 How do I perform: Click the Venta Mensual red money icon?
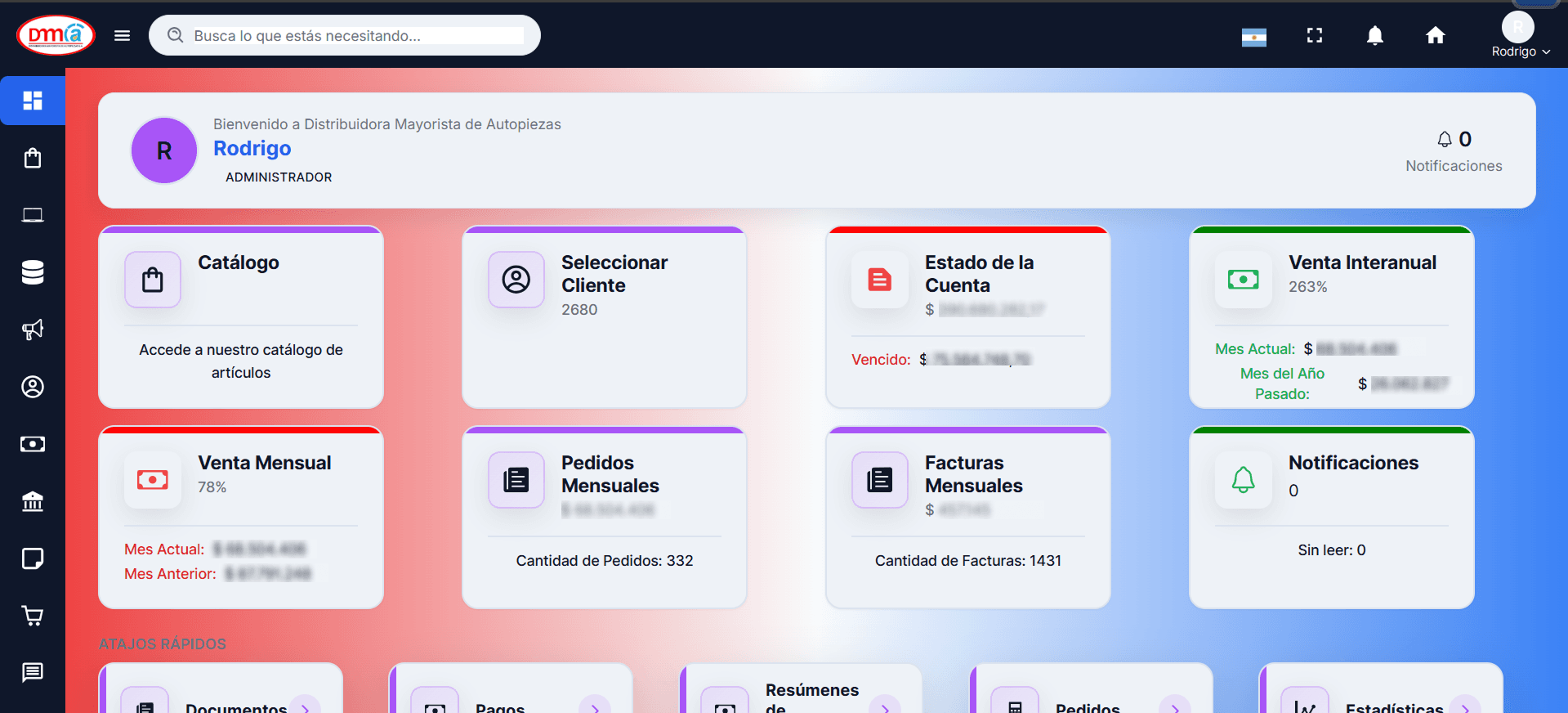click(x=153, y=480)
